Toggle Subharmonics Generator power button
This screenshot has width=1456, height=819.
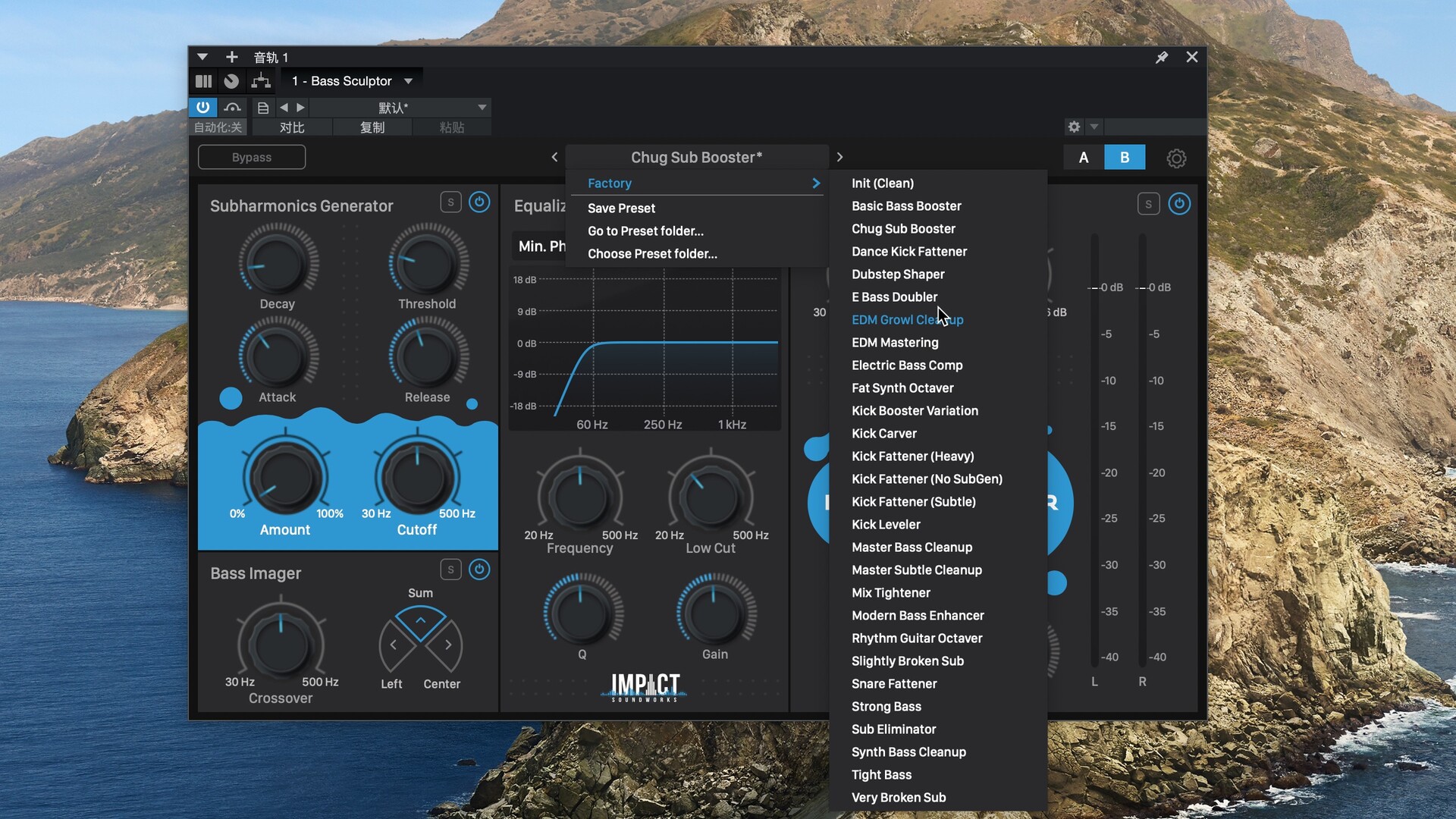click(479, 202)
